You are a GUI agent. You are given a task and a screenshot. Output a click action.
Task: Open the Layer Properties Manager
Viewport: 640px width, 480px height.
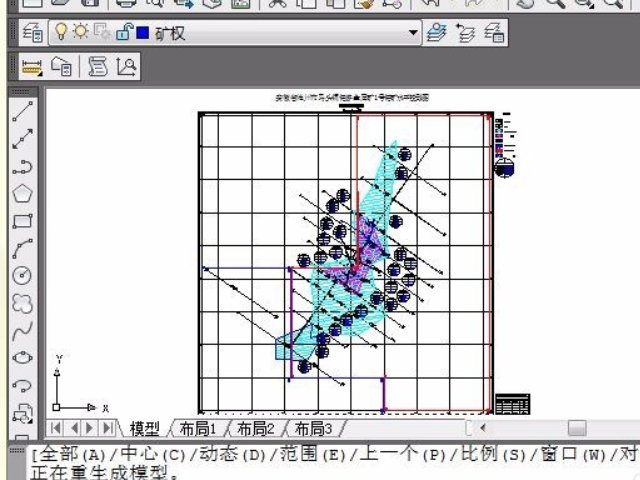tap(32, 33)
